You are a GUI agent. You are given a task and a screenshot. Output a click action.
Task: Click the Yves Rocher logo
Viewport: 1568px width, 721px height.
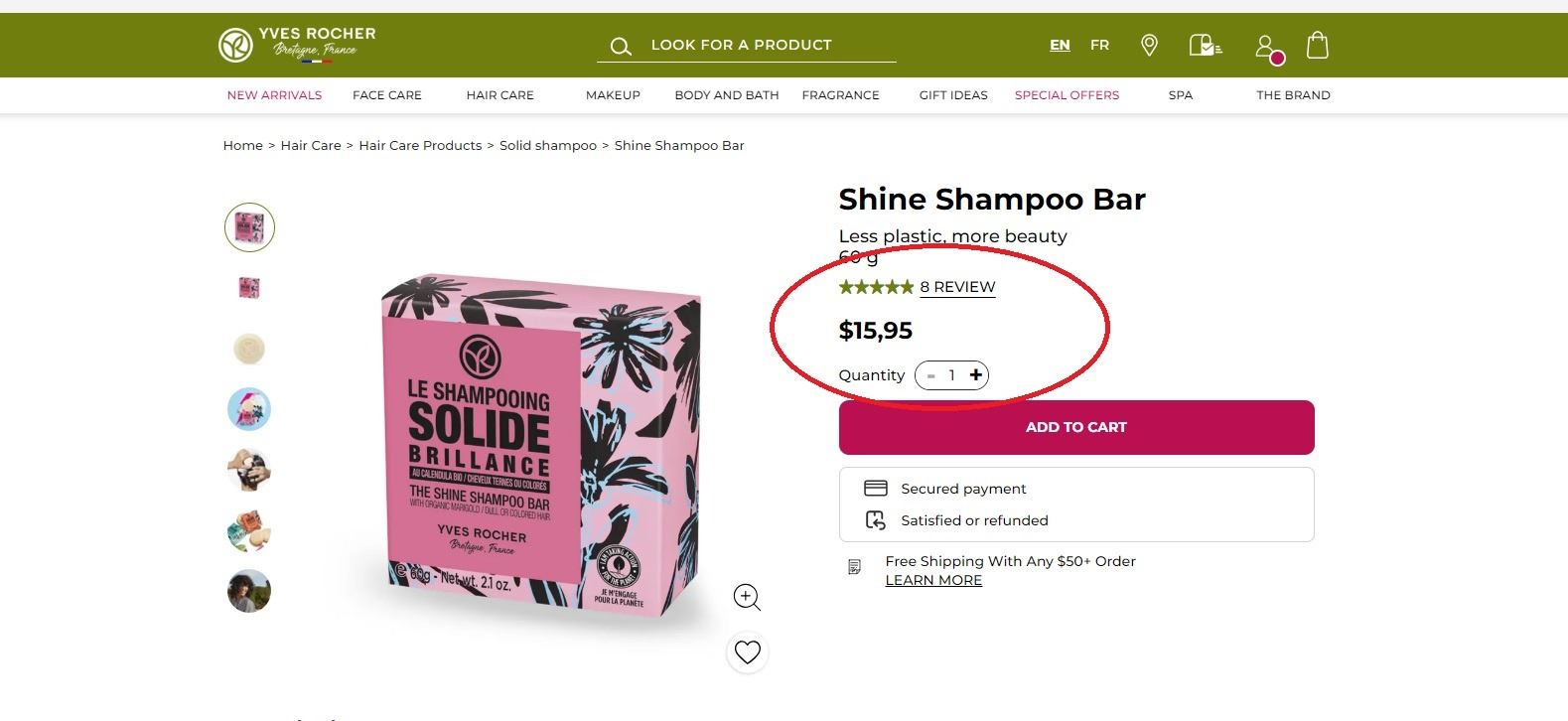297,45
